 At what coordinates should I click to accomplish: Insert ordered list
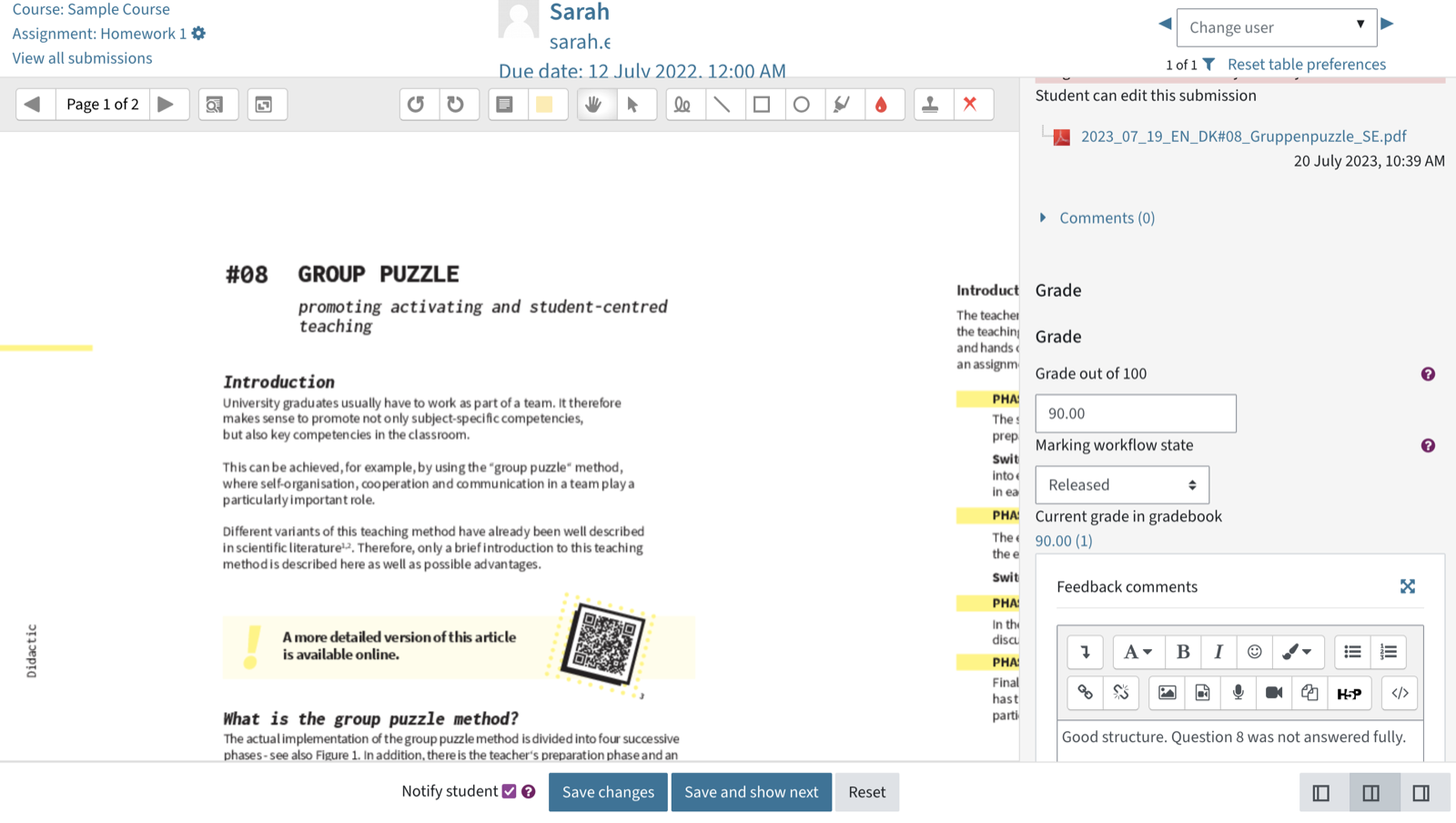[x=1389, y=652]
